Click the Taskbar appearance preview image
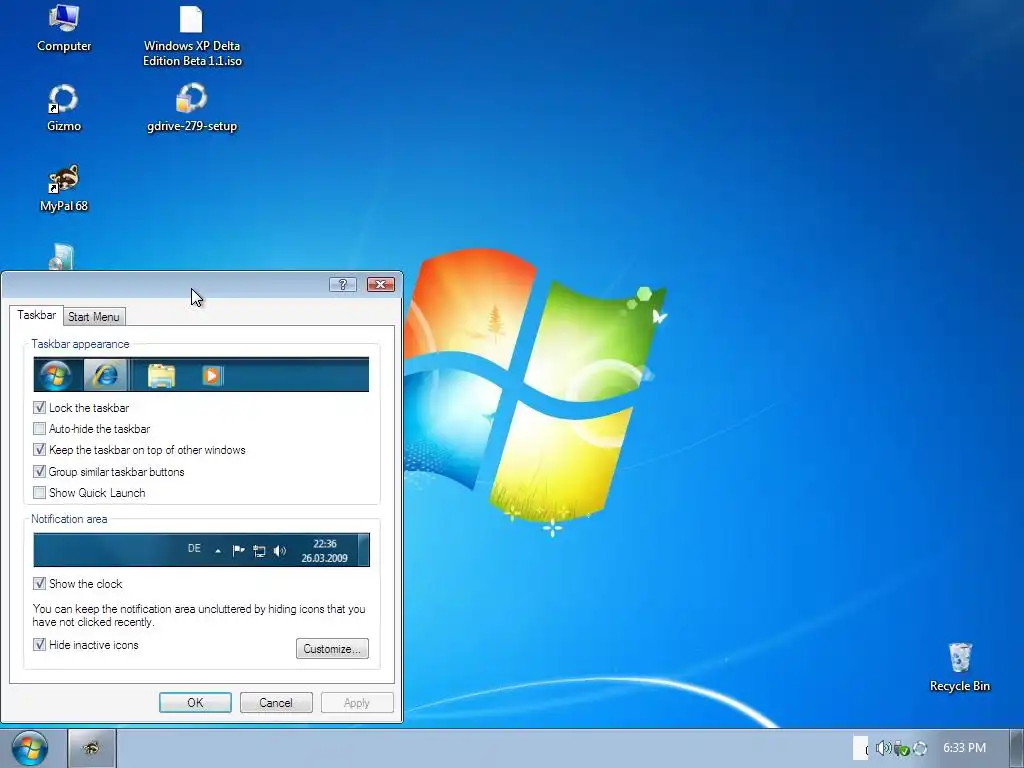The width and height of the screenshot is (1024, 768). coord(201,374)
